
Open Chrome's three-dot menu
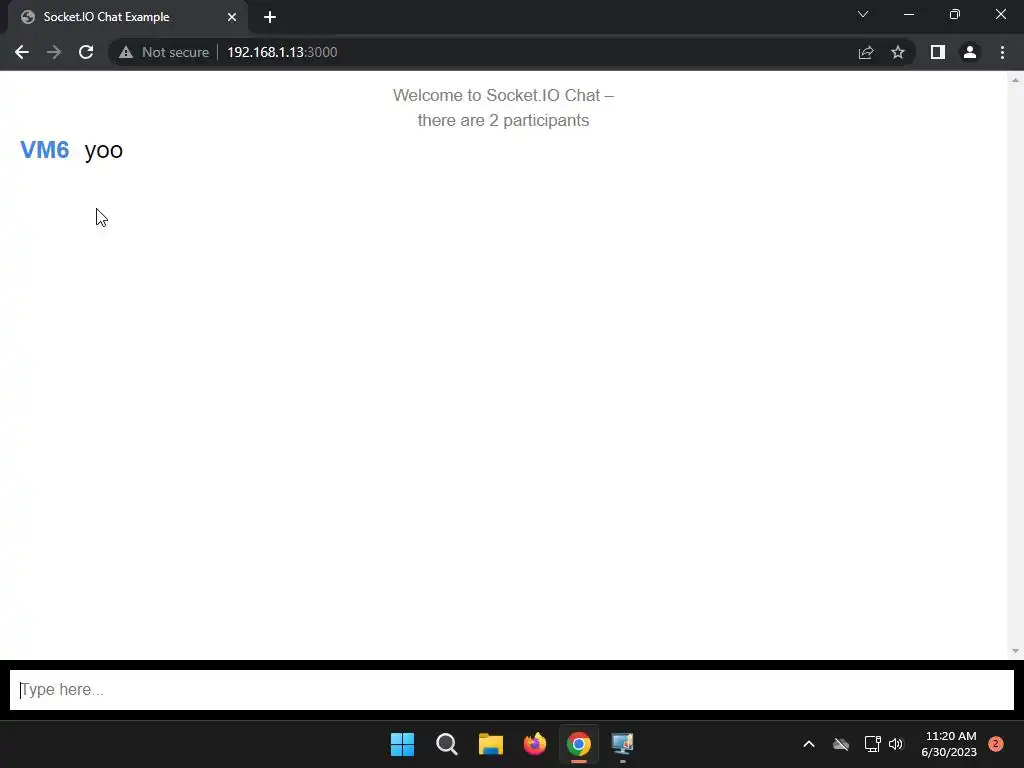pyautogui.click(x=1002, y=52)
